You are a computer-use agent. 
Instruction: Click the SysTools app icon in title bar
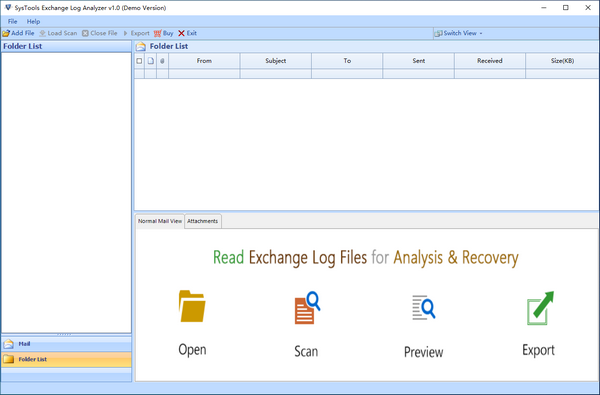coord(8,8)
